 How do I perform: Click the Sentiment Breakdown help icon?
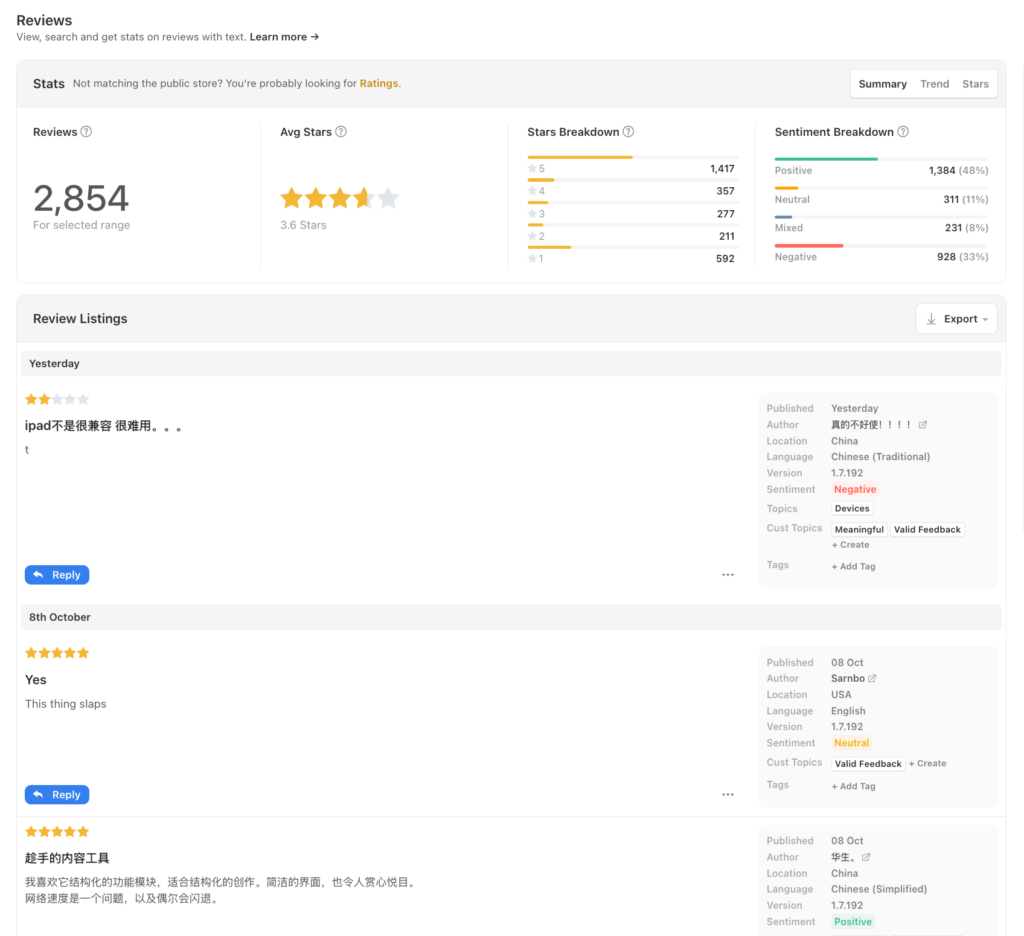[903, 131]
